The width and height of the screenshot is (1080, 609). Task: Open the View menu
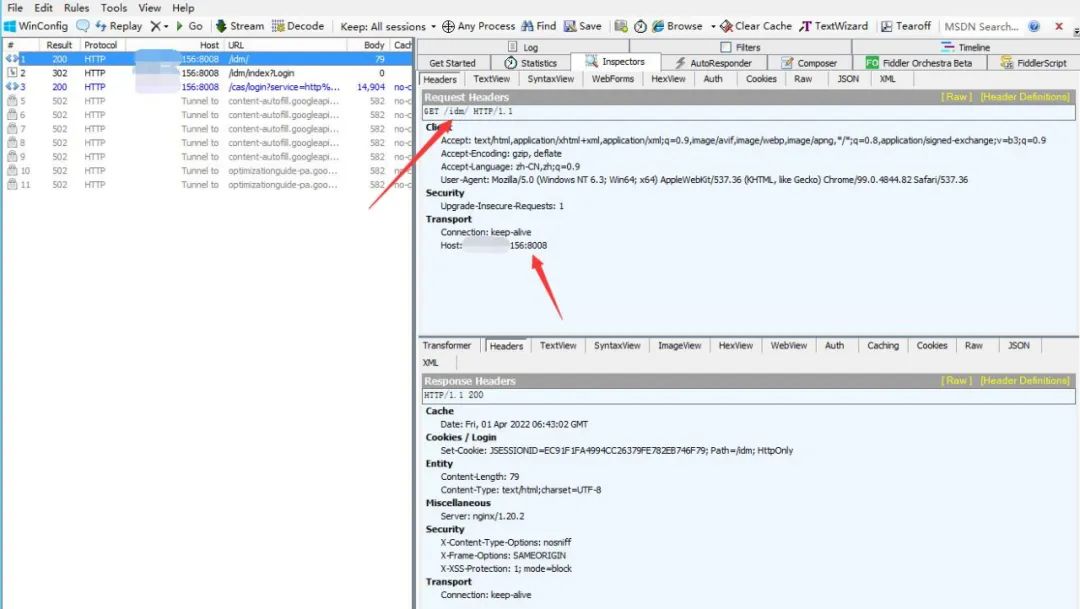point(149,8)
